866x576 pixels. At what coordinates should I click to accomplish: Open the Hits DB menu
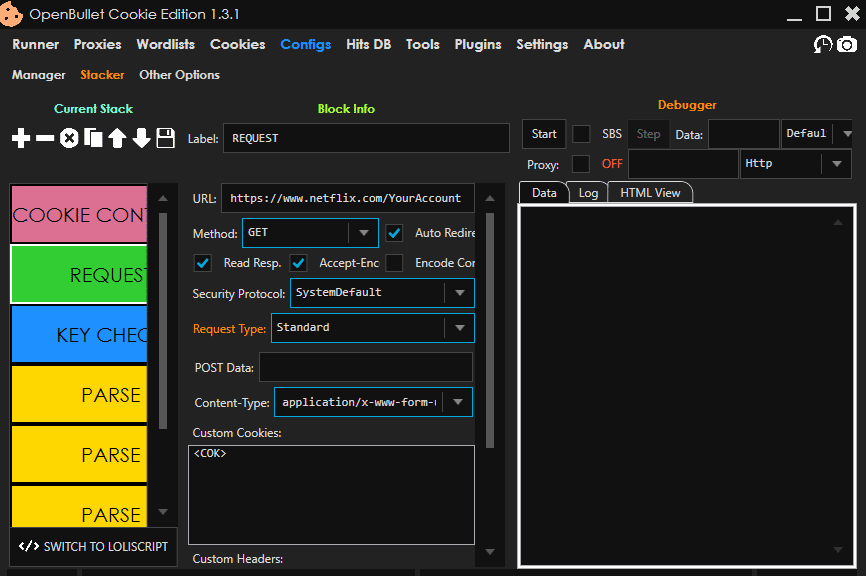[x=368, y=45]
